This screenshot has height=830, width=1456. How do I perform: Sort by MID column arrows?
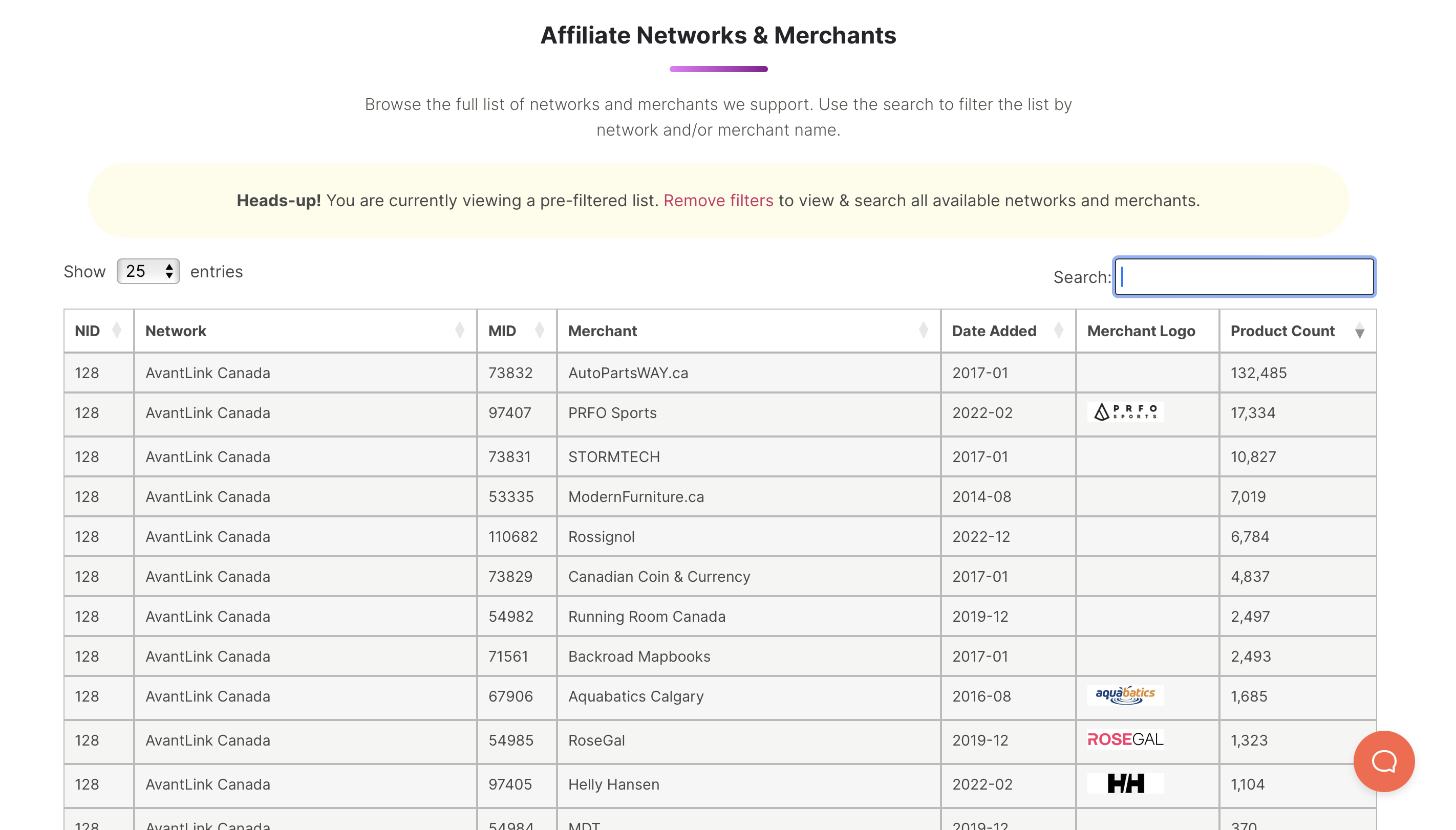click(540, 331)
